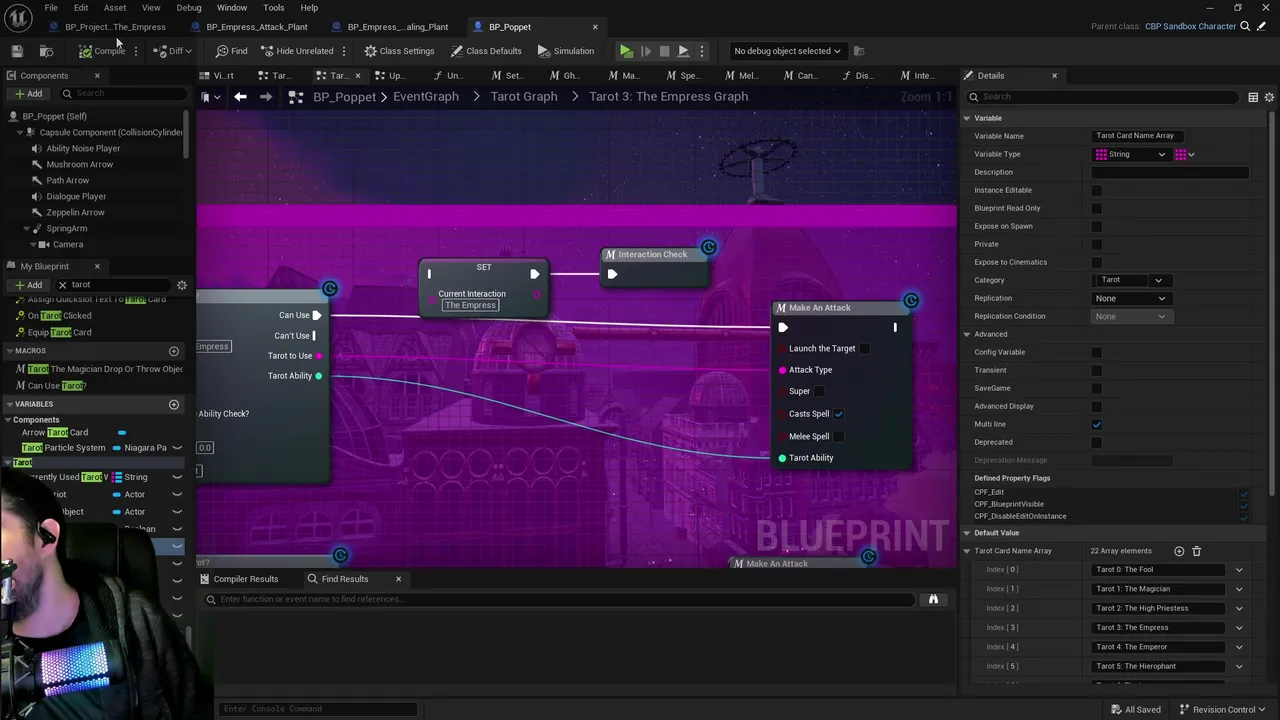The height and width of the screenshot is (720, 1280).
Task: Collapse the MACROS section
Action: (x=9, y=351)
